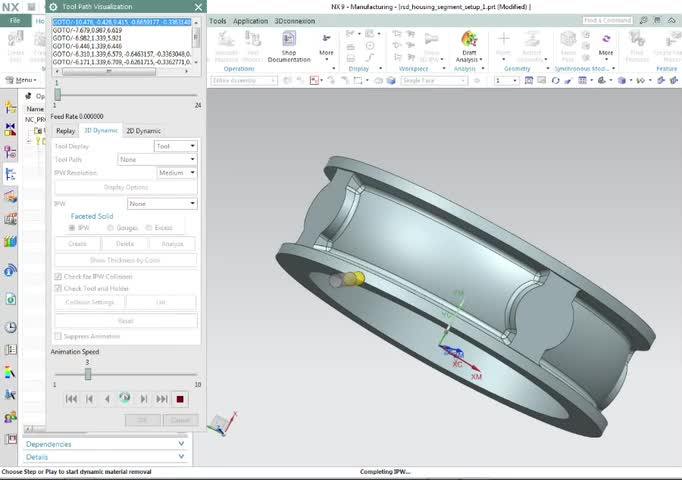Enable the Suppress Animation checkbox

(x=57, y=336)
